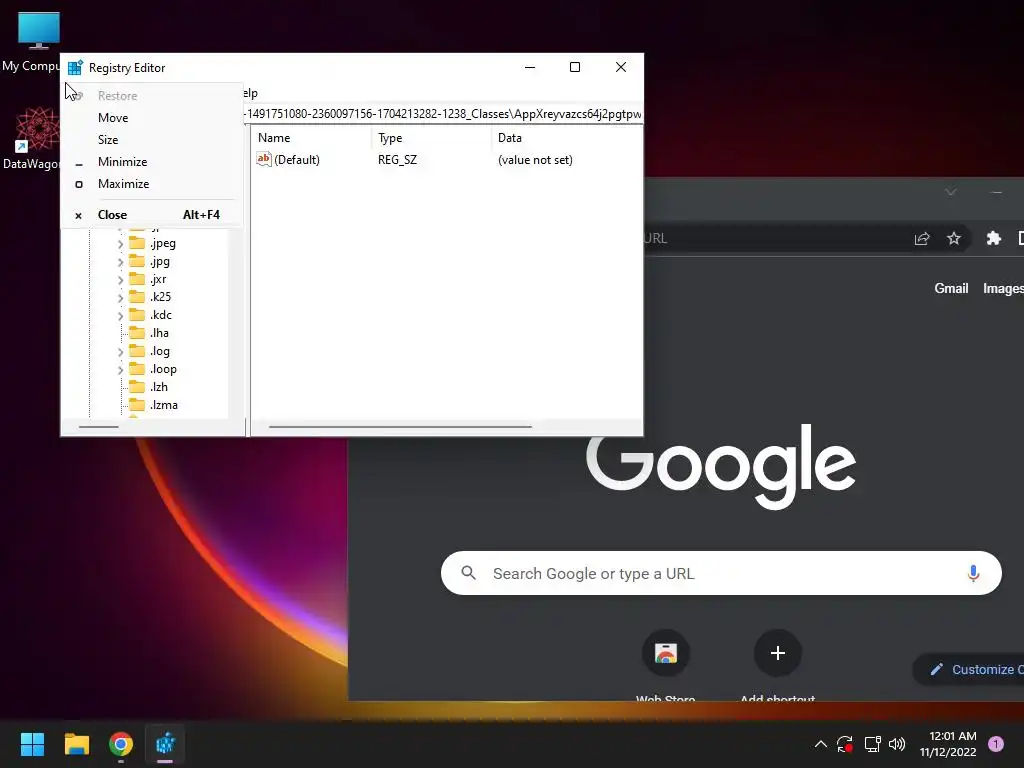Open Gmail link in Chrome

point(951,288)
